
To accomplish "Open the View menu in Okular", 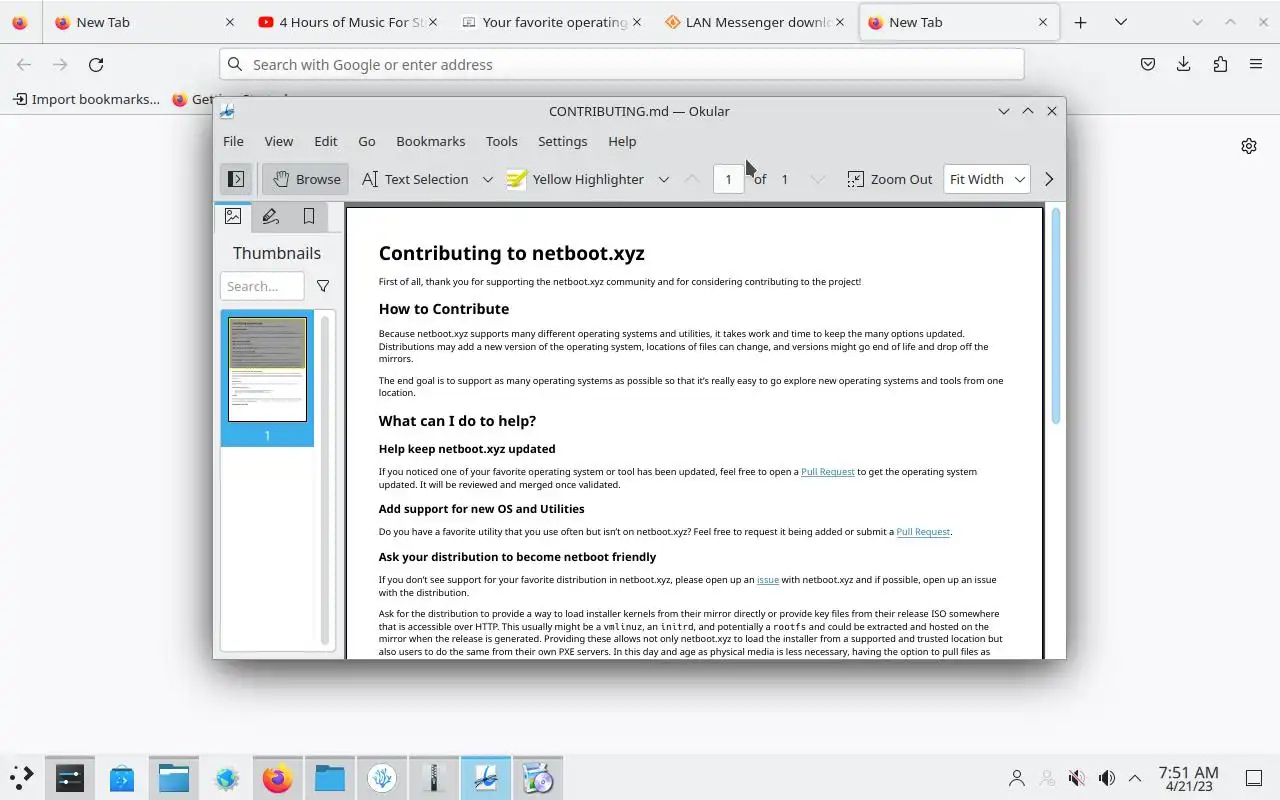I will click(279, 141).
